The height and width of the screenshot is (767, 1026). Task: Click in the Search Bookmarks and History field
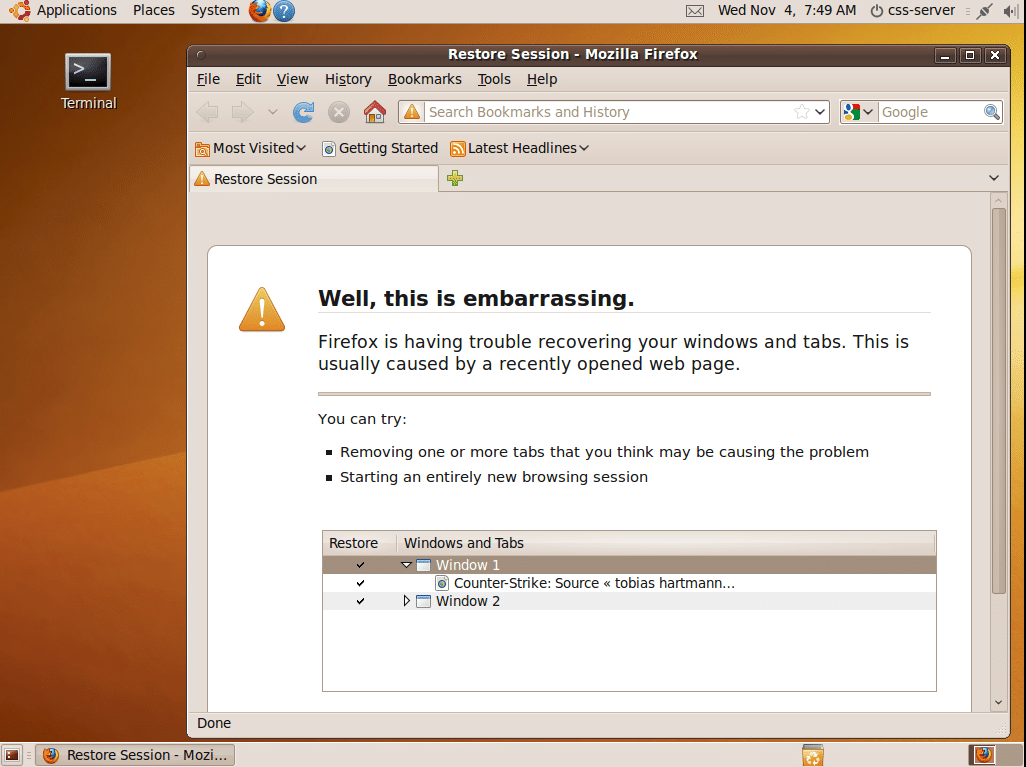point(609,112)
